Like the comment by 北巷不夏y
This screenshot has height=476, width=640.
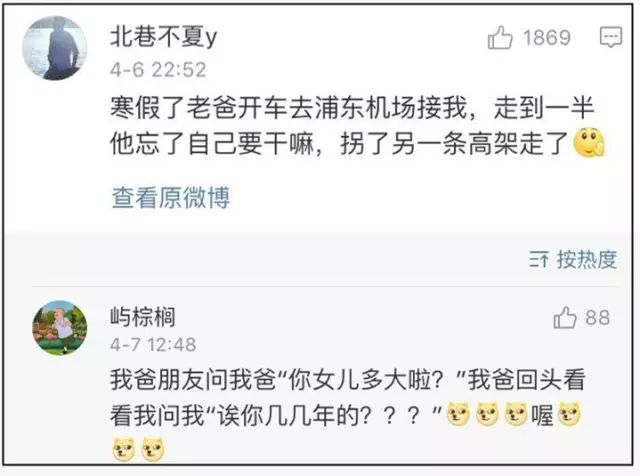500,38
